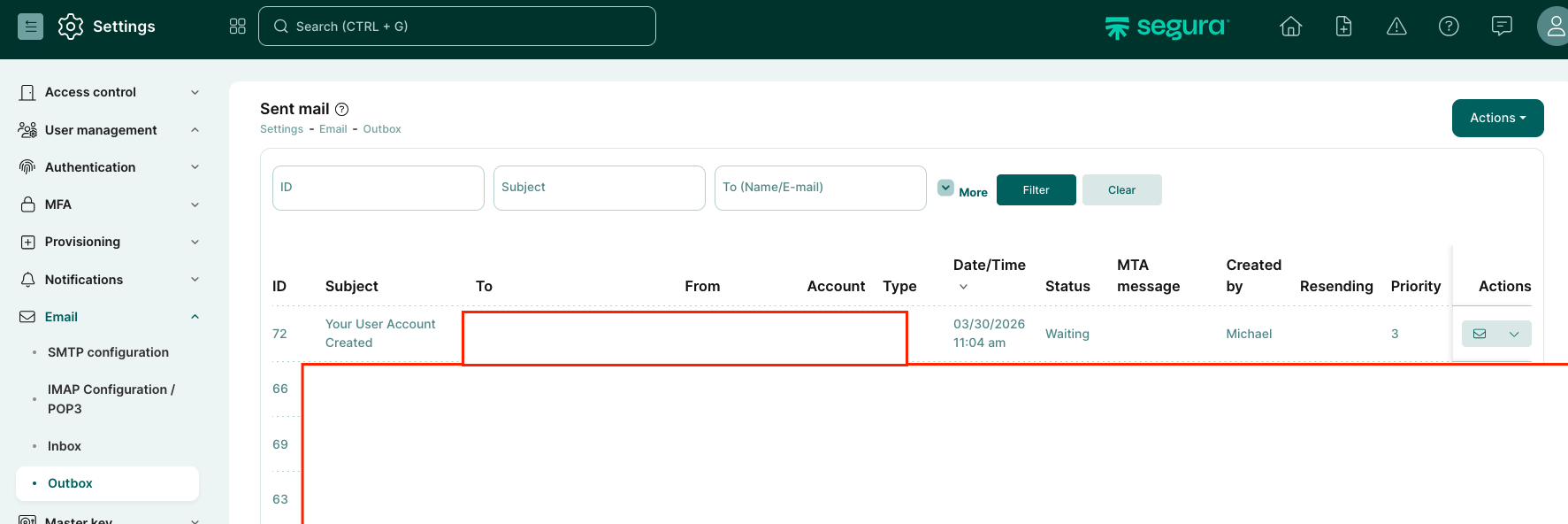The height and width of the screenshot is (524, 1568).
Task: Sort by the Date/Time column header
Action: click(989, 266)
